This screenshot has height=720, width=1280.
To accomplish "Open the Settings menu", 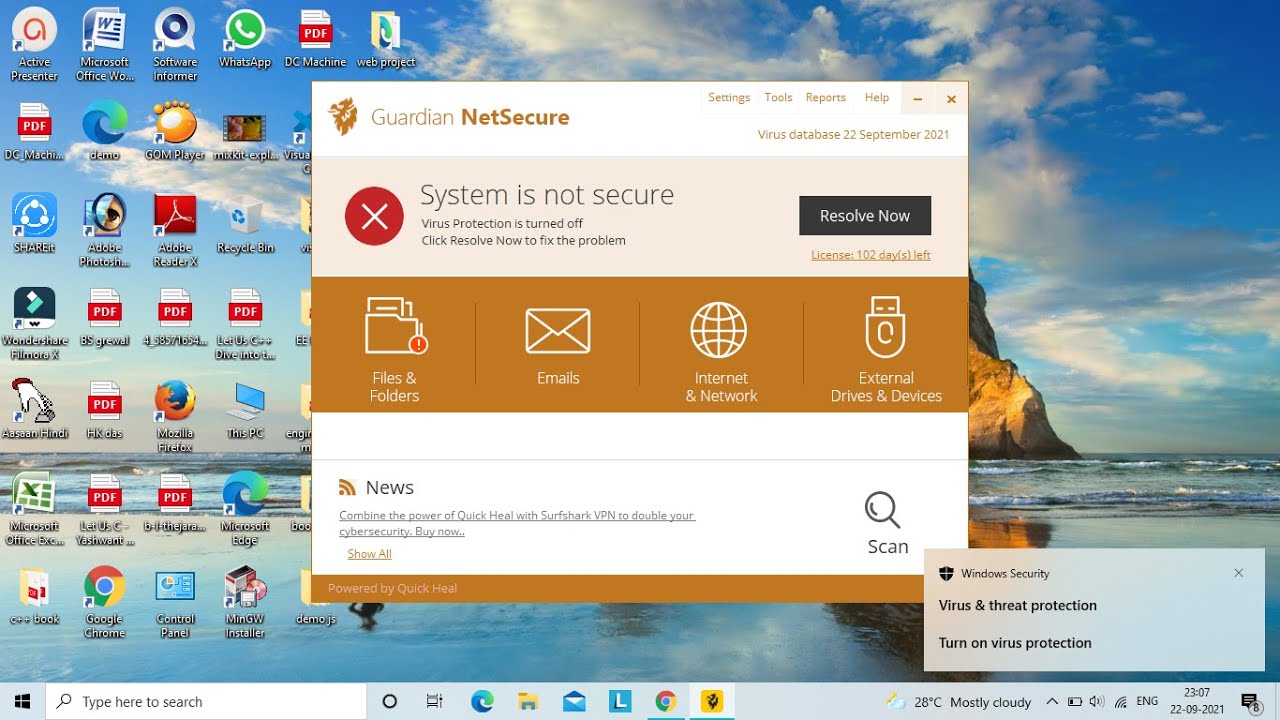I will [x=729, y=97].
